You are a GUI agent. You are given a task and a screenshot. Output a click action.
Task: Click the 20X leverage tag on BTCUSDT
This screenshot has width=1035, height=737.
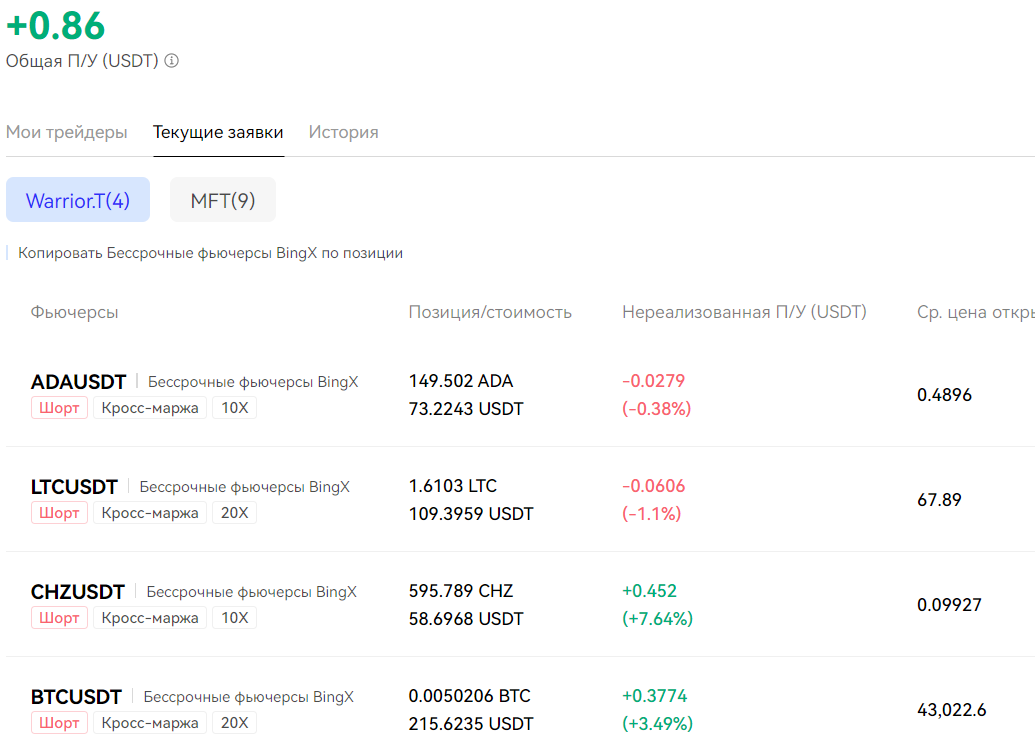click(234, 723)
